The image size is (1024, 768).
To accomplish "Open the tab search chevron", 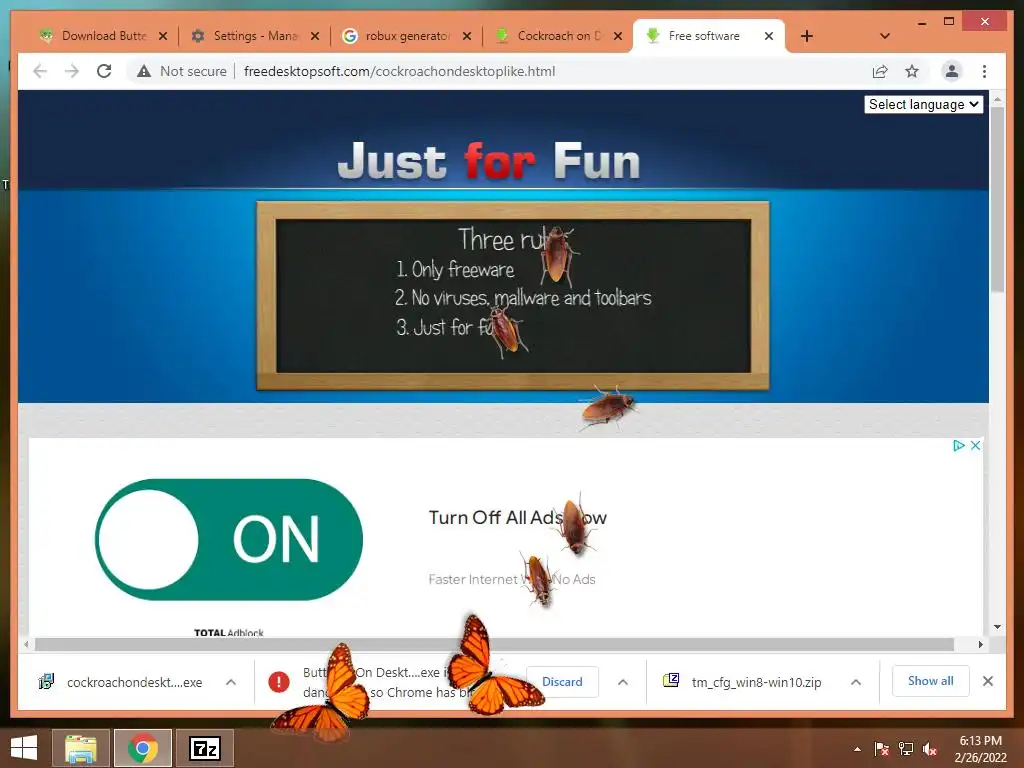I will pyautogui.click(x=885, y=36).
